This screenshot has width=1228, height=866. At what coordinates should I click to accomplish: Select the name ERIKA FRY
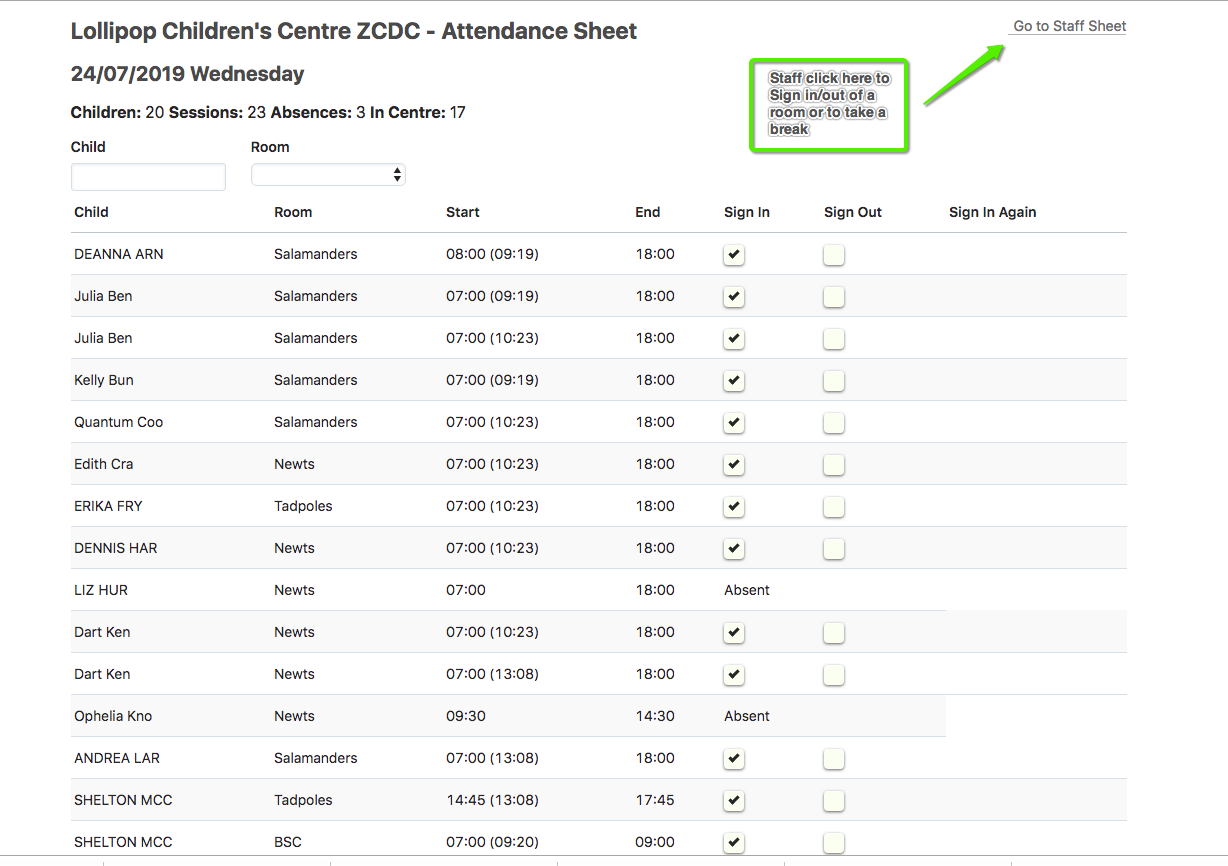coord(108,506)
